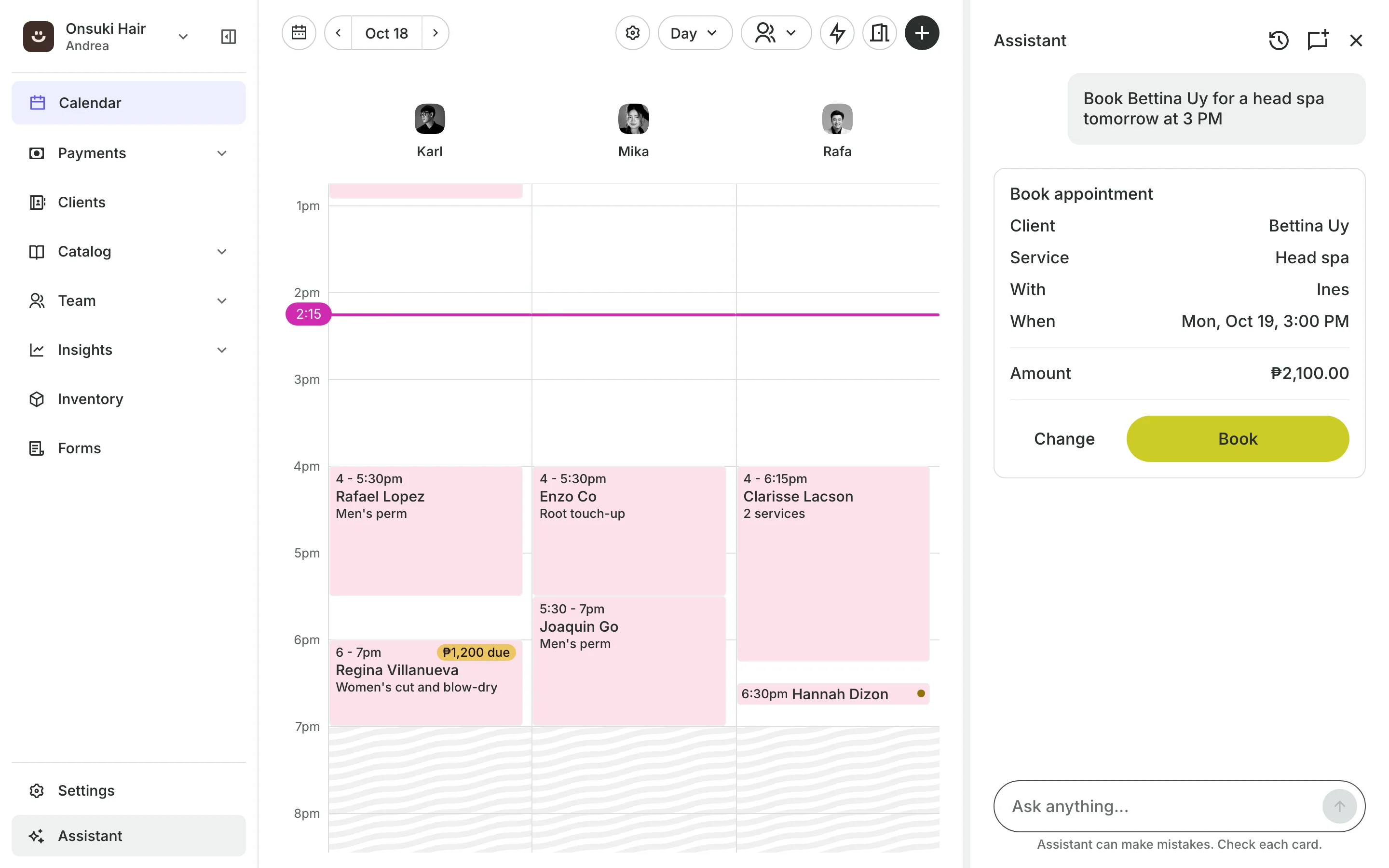Open Joaquin Go Men's perm appointment
This screenshot has height=868, width=1389.
click(x=629, y=661)
